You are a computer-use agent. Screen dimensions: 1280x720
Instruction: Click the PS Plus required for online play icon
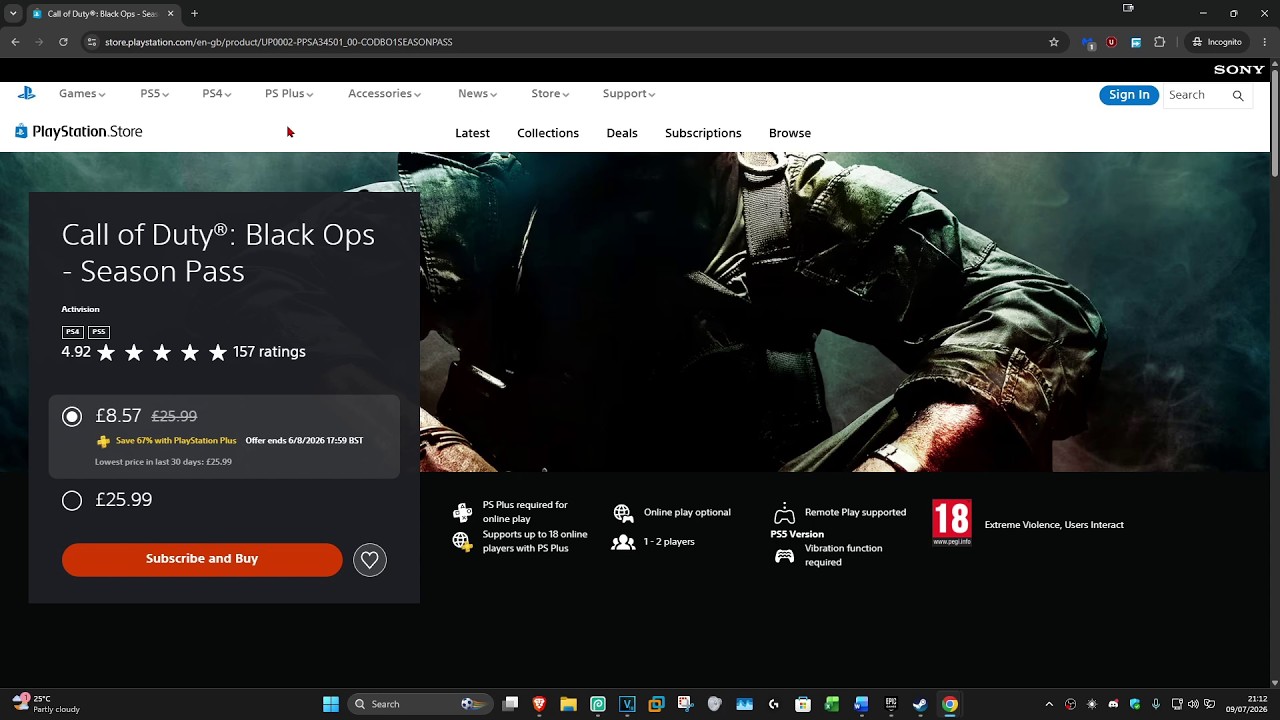click(462, 513)
